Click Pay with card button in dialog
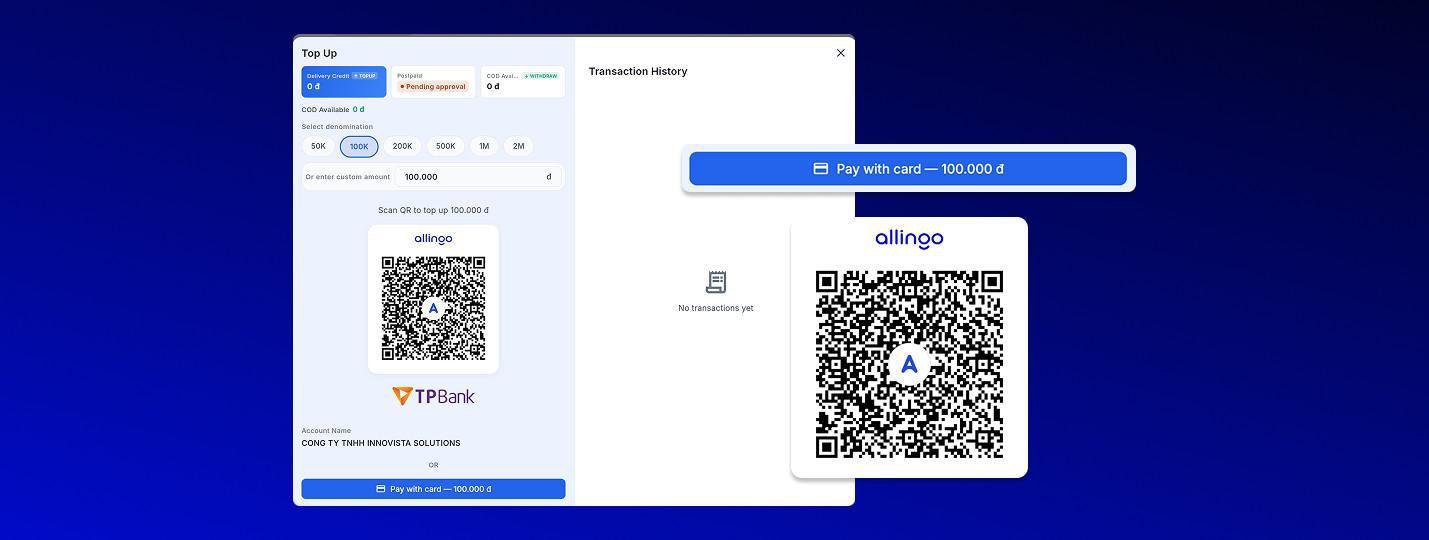This screenshot has width=1429, height=540. (x=433, y=489)
